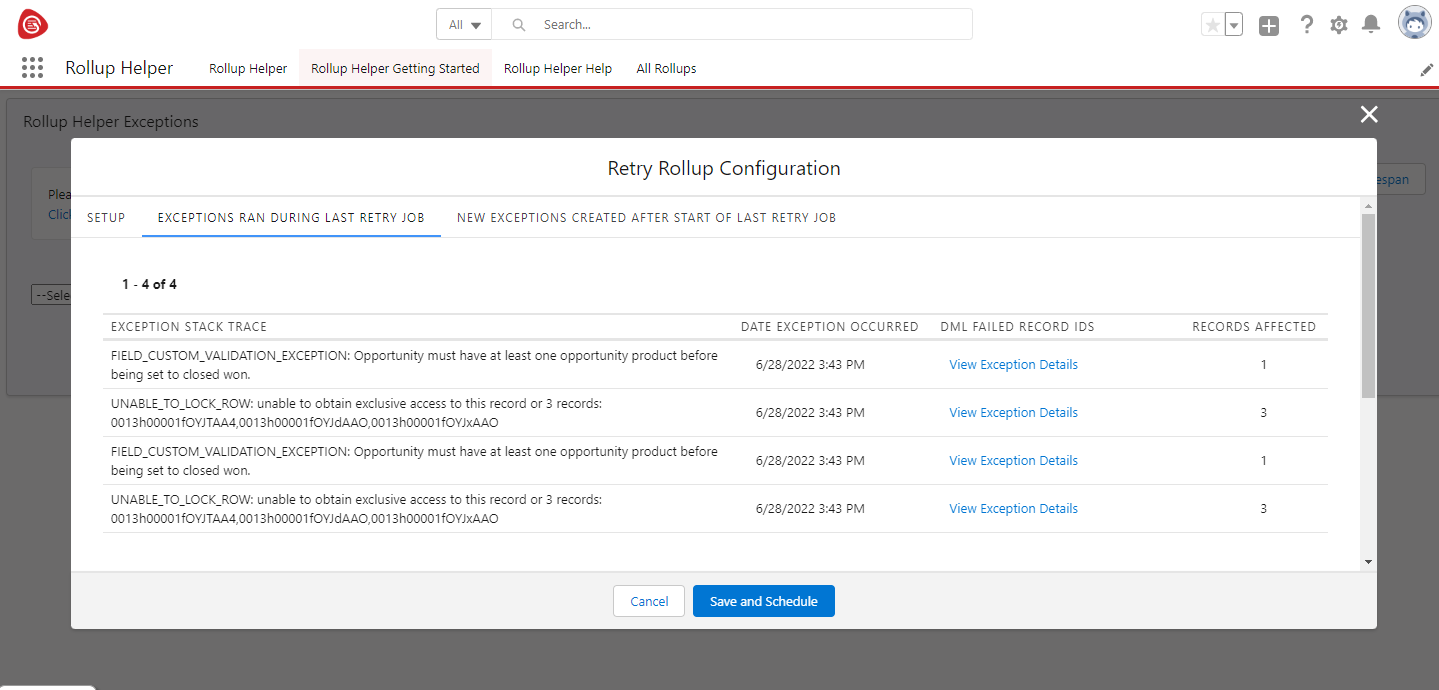Screen dimensions: 1439x690
Task: Click the Date Exception Occurred column header
Action: coord(829,327)
